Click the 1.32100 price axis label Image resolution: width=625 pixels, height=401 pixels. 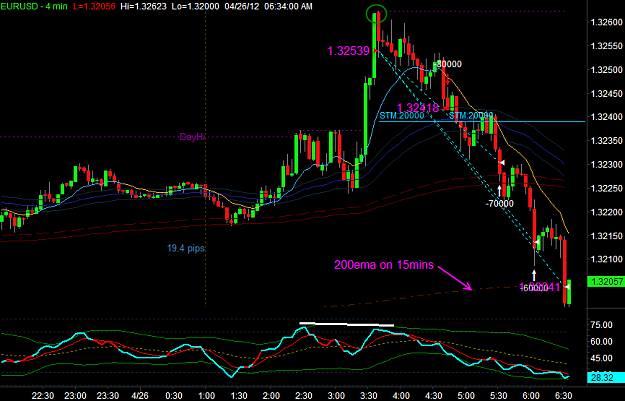click(x=607, y=259)
